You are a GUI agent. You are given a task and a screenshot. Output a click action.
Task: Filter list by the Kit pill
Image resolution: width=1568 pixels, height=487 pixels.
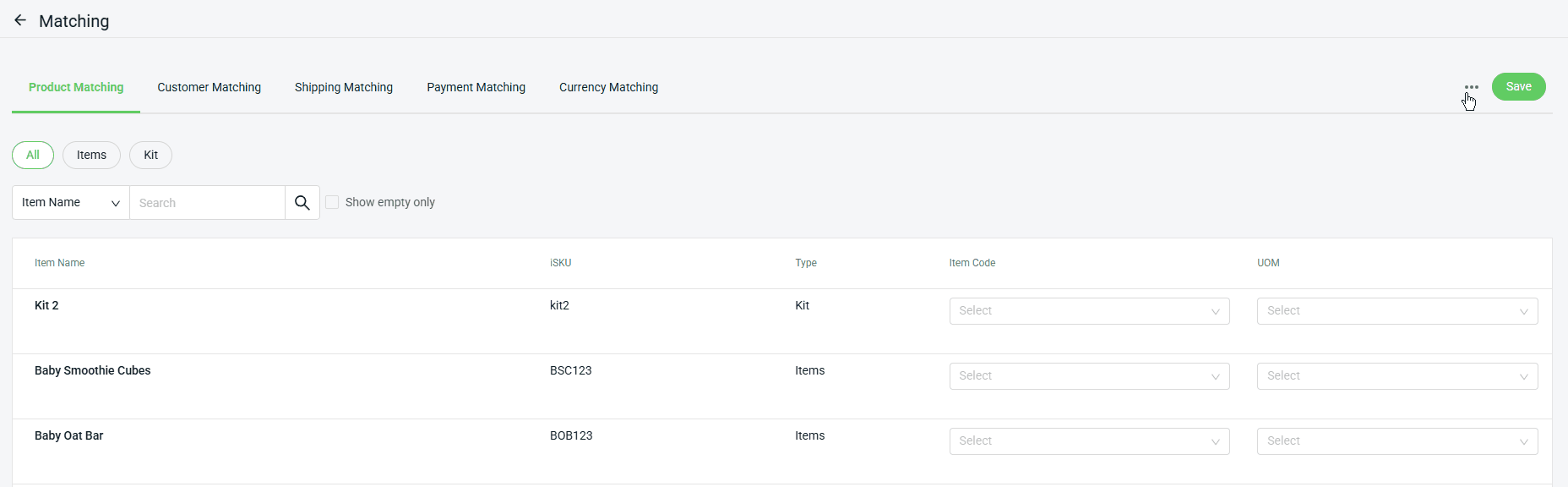click(x=150, y=155)
